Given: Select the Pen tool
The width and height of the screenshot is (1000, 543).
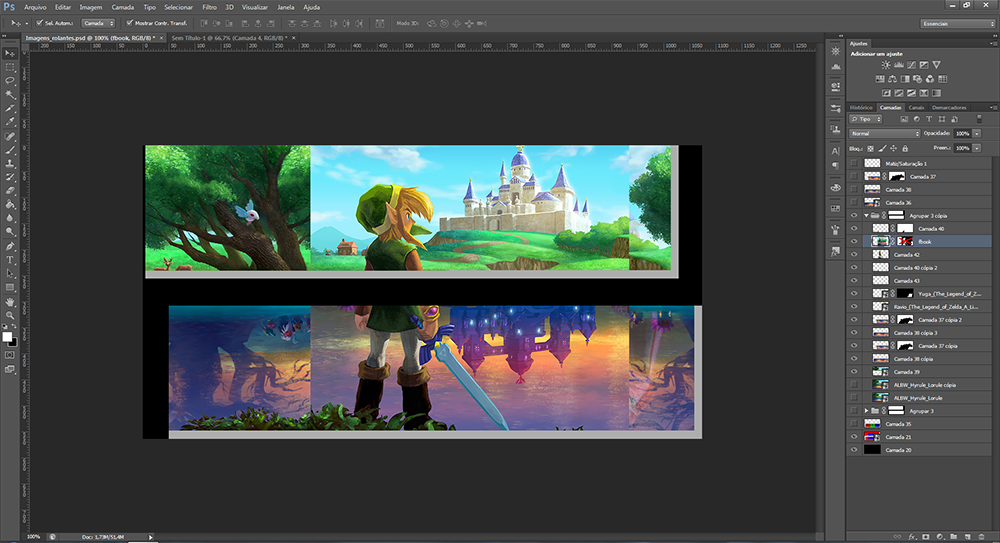Looking at the screenshot, I should (x=10, y=246).
